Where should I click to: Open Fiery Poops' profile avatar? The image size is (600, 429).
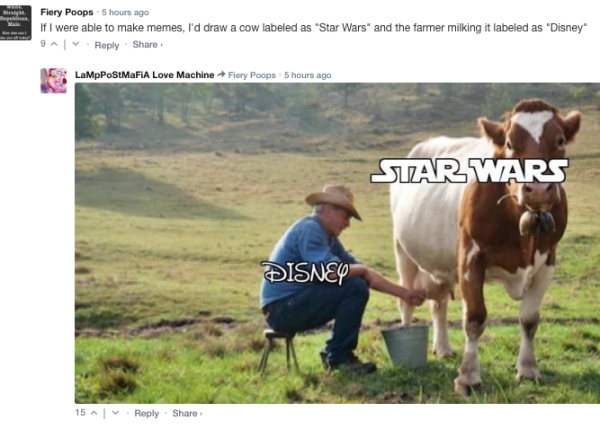coord(16,22)
